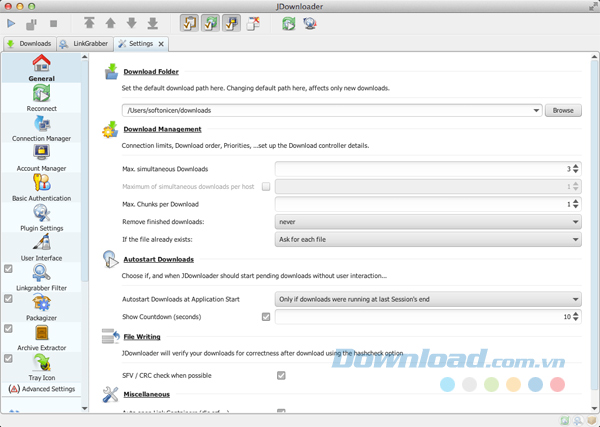This screenshot has height=427, width=600.
Task: Open Linkgrabber Filter in the sidebar
Action: [41, 277]
